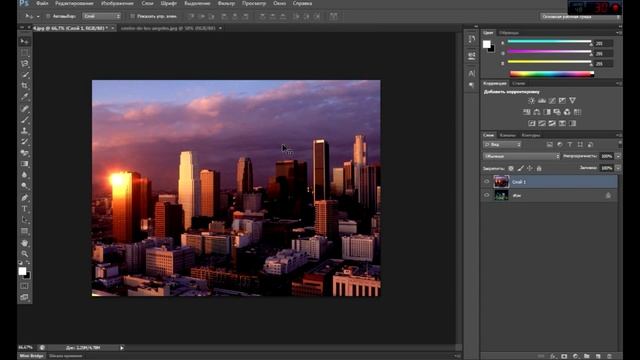The width and height of the screenshot is (640, 360).
Task: Open the workspace switcher dropdown
Action: pos(580,17)
